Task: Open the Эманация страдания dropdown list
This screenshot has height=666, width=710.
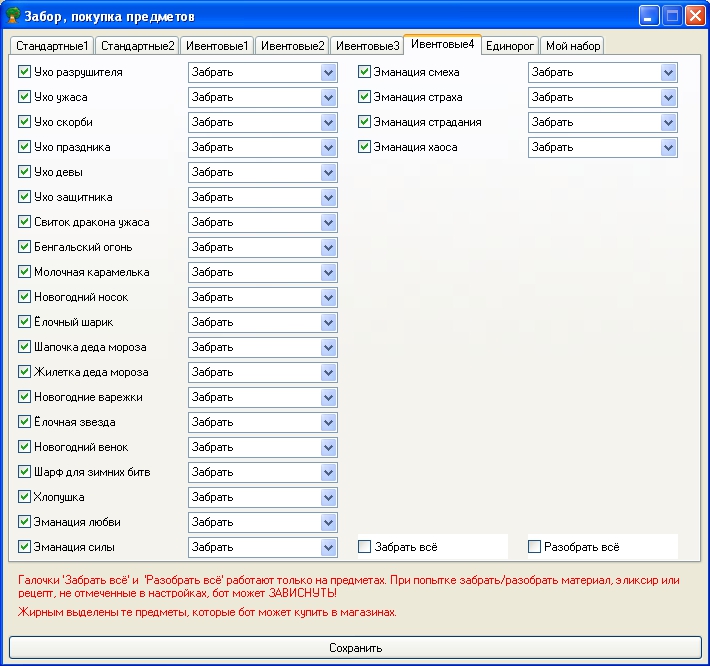Action: pyautogui.click(x=668, y=122)
